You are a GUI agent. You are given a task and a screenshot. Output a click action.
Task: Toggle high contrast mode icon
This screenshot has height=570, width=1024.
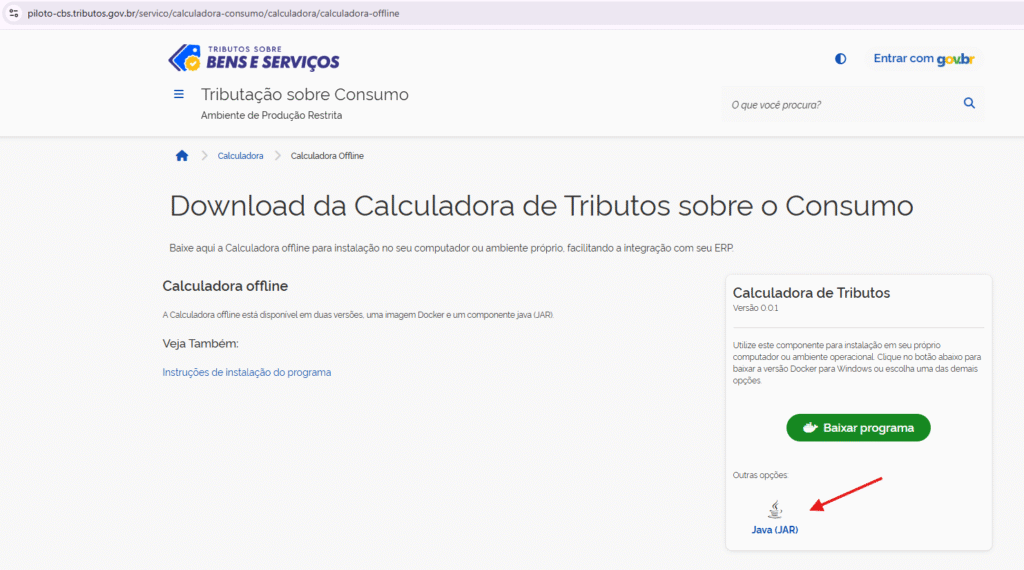[840, 59]
